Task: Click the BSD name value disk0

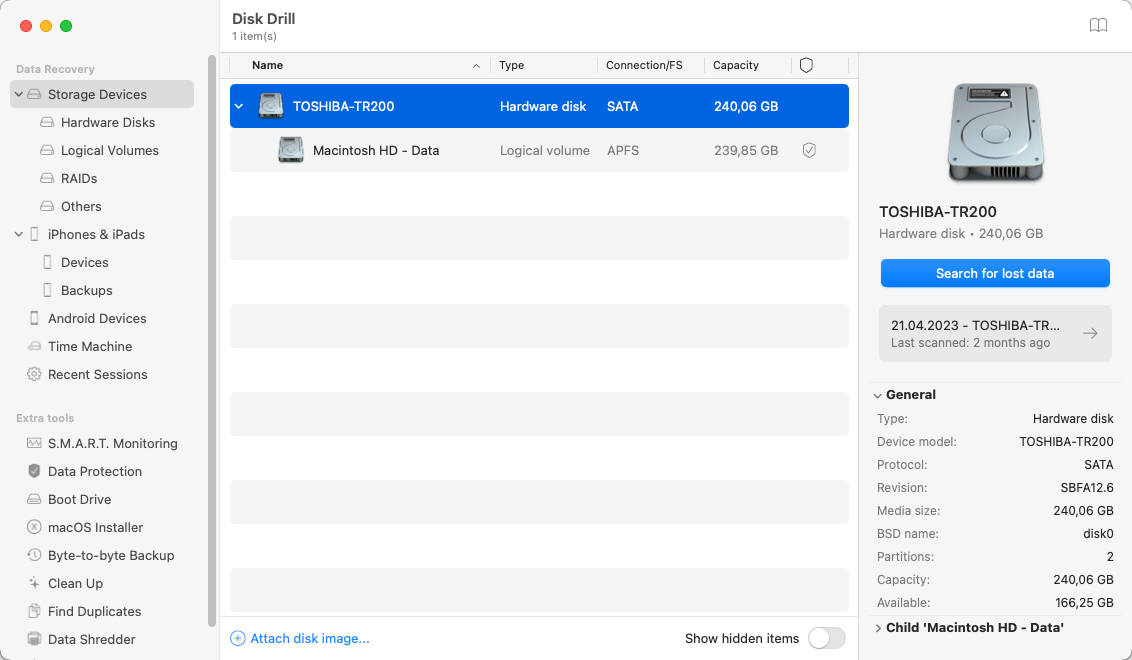Action: (1098, 534)
